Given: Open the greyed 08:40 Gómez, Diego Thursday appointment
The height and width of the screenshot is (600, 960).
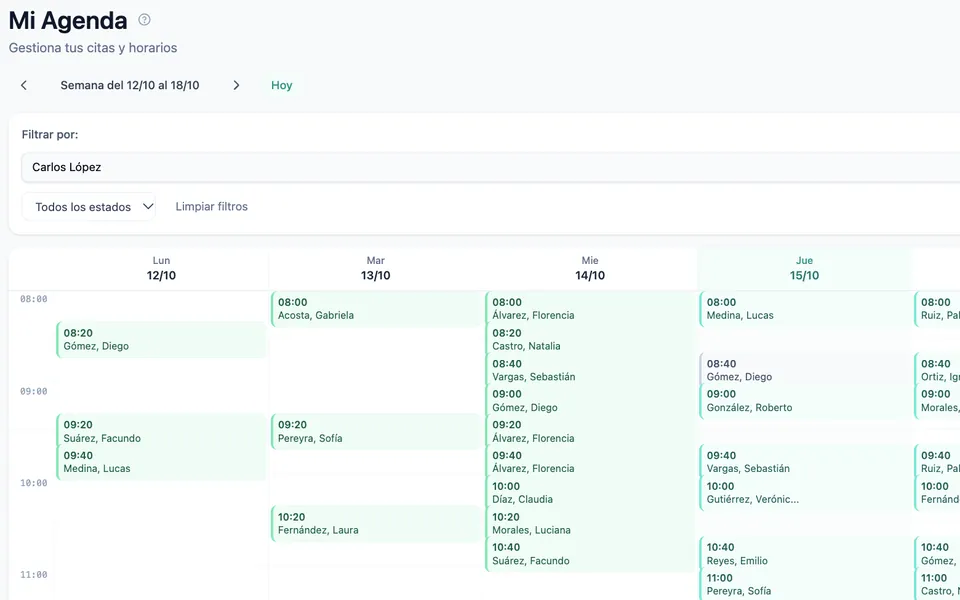Looking at the screenshot, I should pyautogui.click(x=804, y=370).
